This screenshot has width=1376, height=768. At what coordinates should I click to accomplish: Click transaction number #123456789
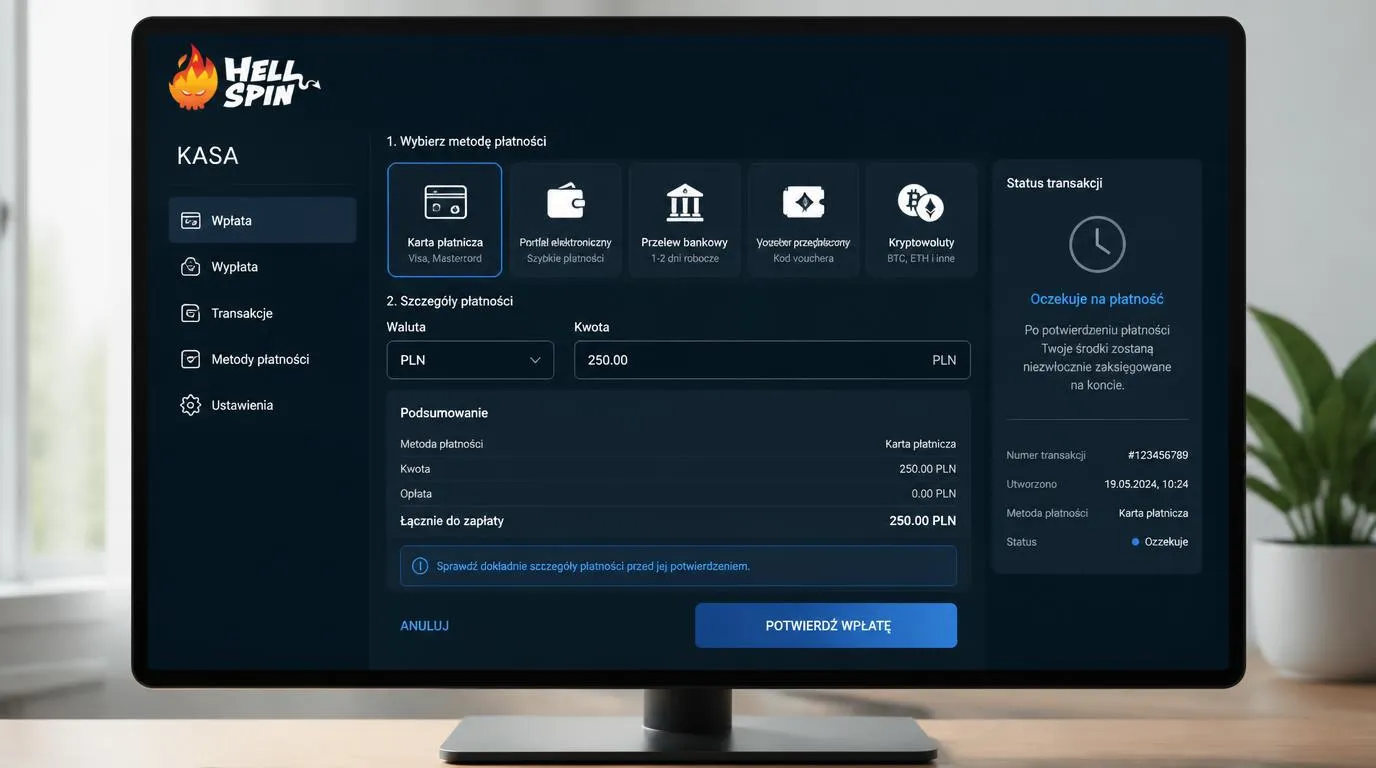1158,455
